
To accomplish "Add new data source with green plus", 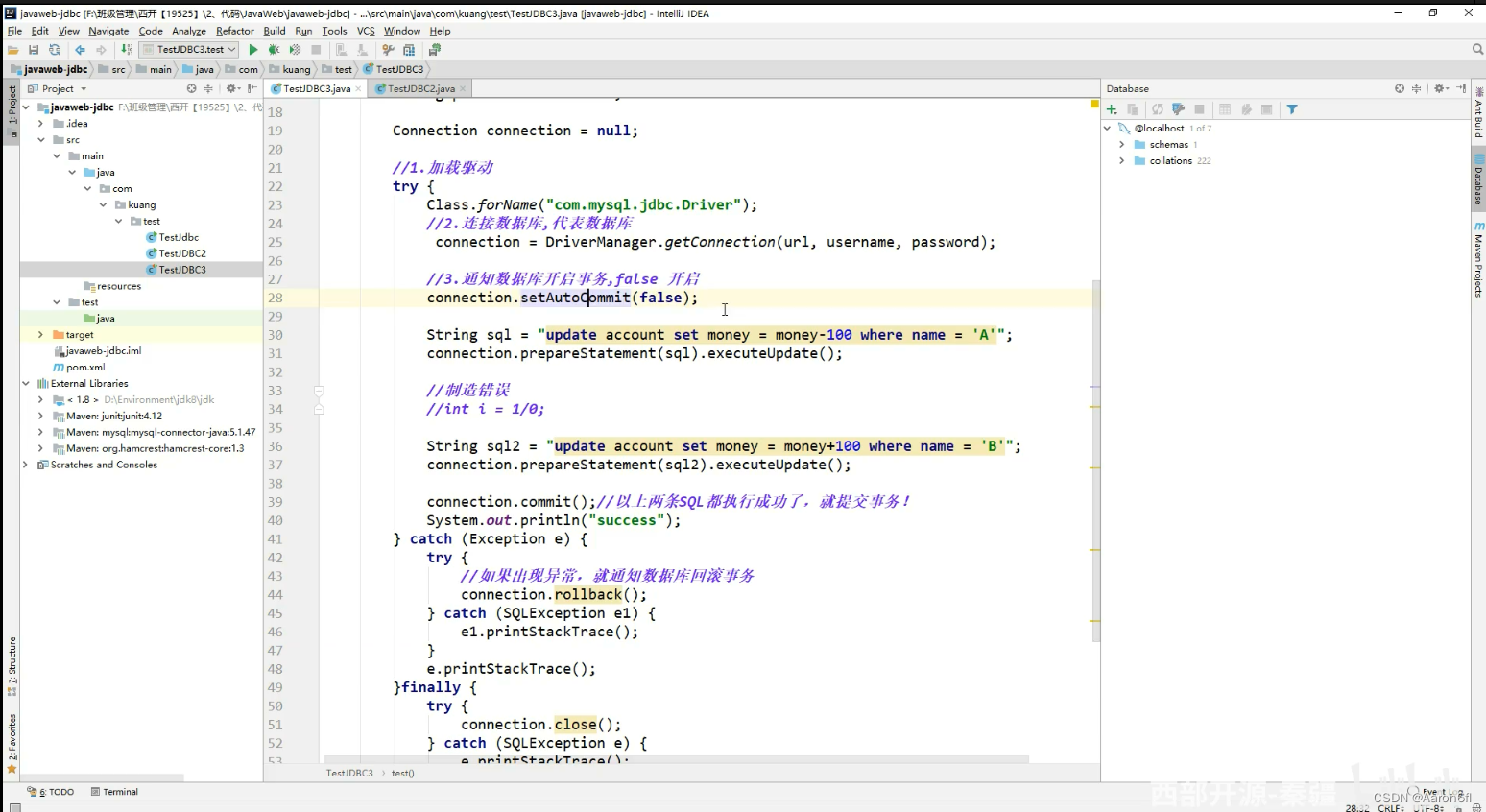I will [x=1112, y=109].
